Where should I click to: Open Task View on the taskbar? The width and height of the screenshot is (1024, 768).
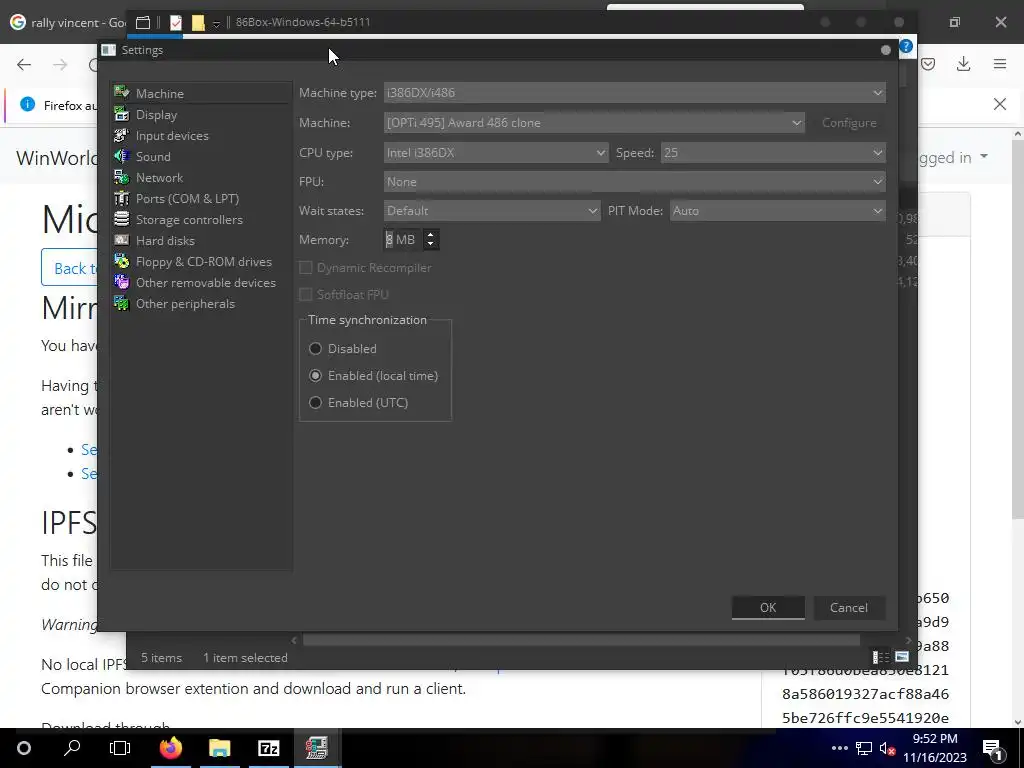[120, 748]
